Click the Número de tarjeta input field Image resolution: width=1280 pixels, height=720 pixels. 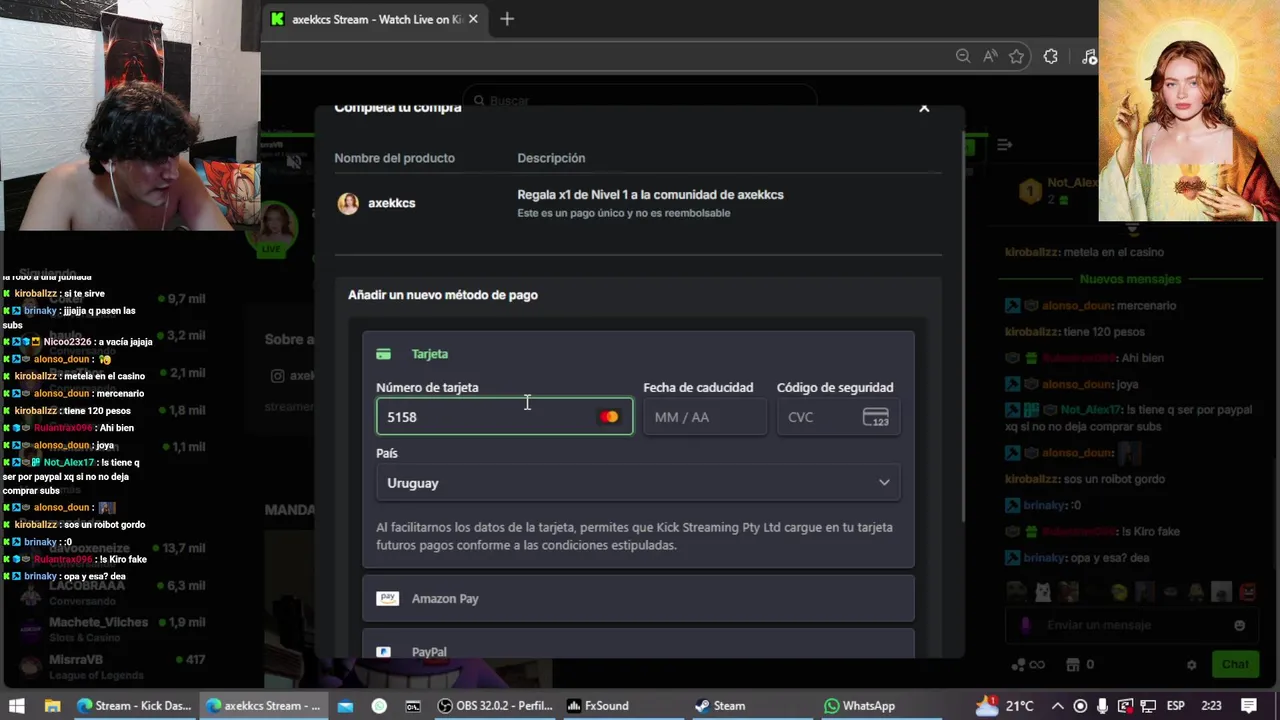click(504, 417)
